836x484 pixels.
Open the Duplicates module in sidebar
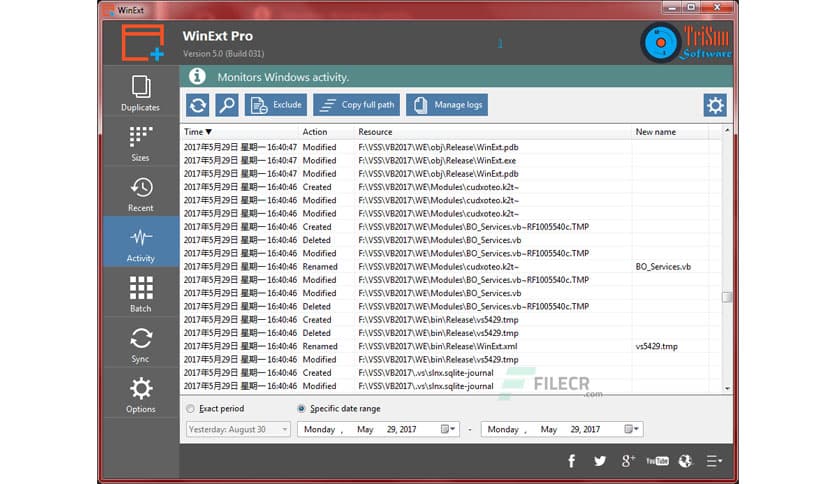[141, 92]
